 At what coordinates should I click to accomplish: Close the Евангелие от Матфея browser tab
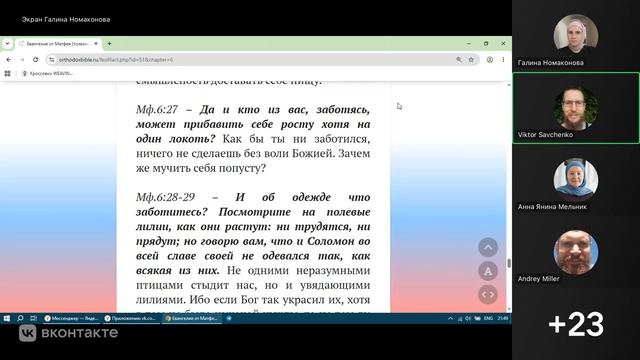[x=96, y=44]
